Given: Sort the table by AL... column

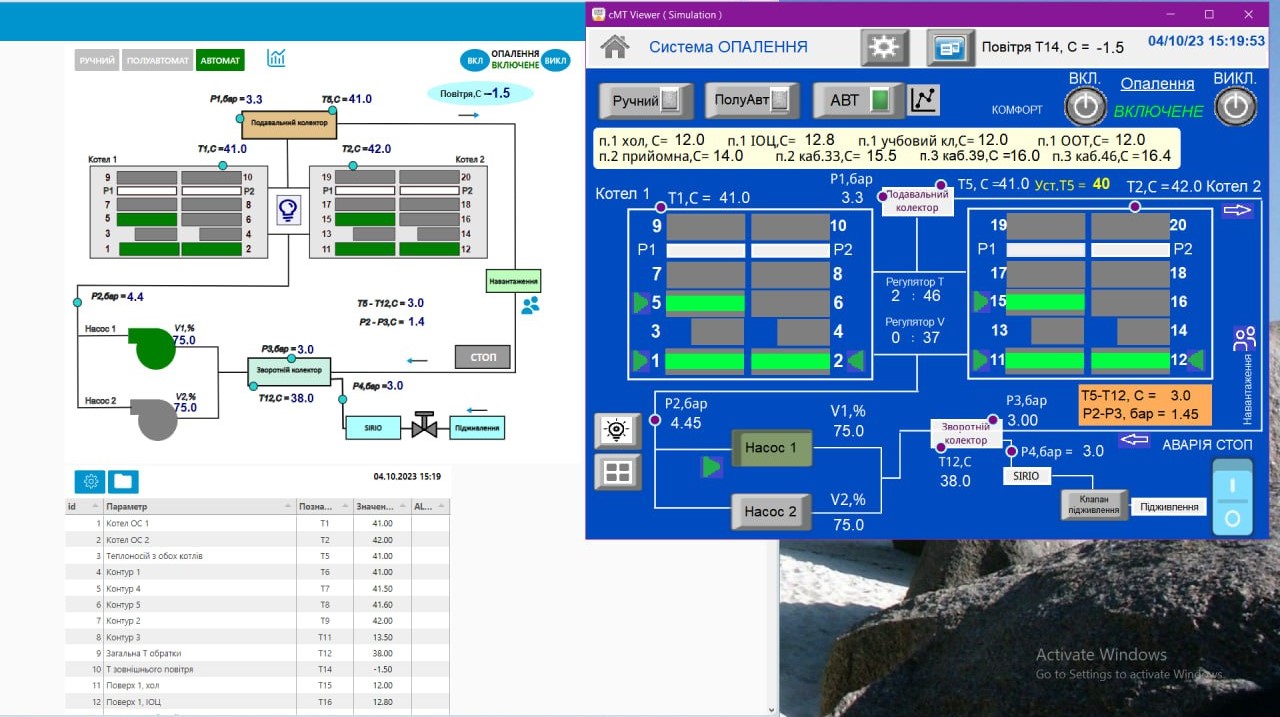Looking at the screenshot, I should 430,507.
